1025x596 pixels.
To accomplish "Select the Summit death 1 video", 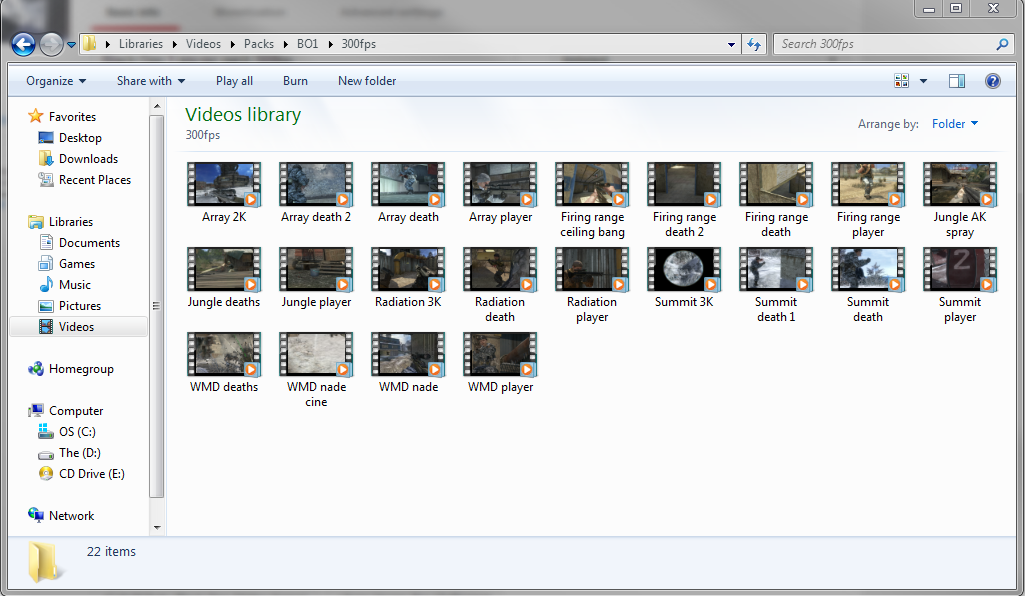I will [x=776, y=286].
